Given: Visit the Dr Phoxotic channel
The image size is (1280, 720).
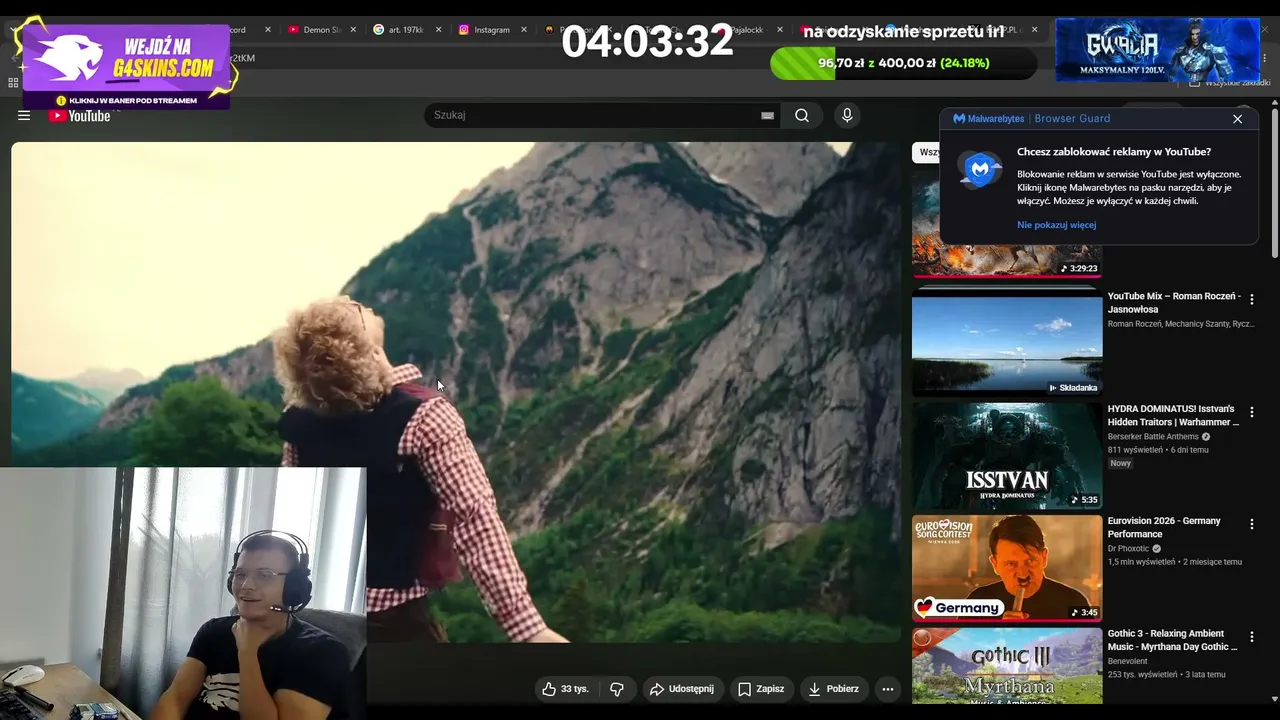Looking at the screenshot, I should pos(1129,549).
